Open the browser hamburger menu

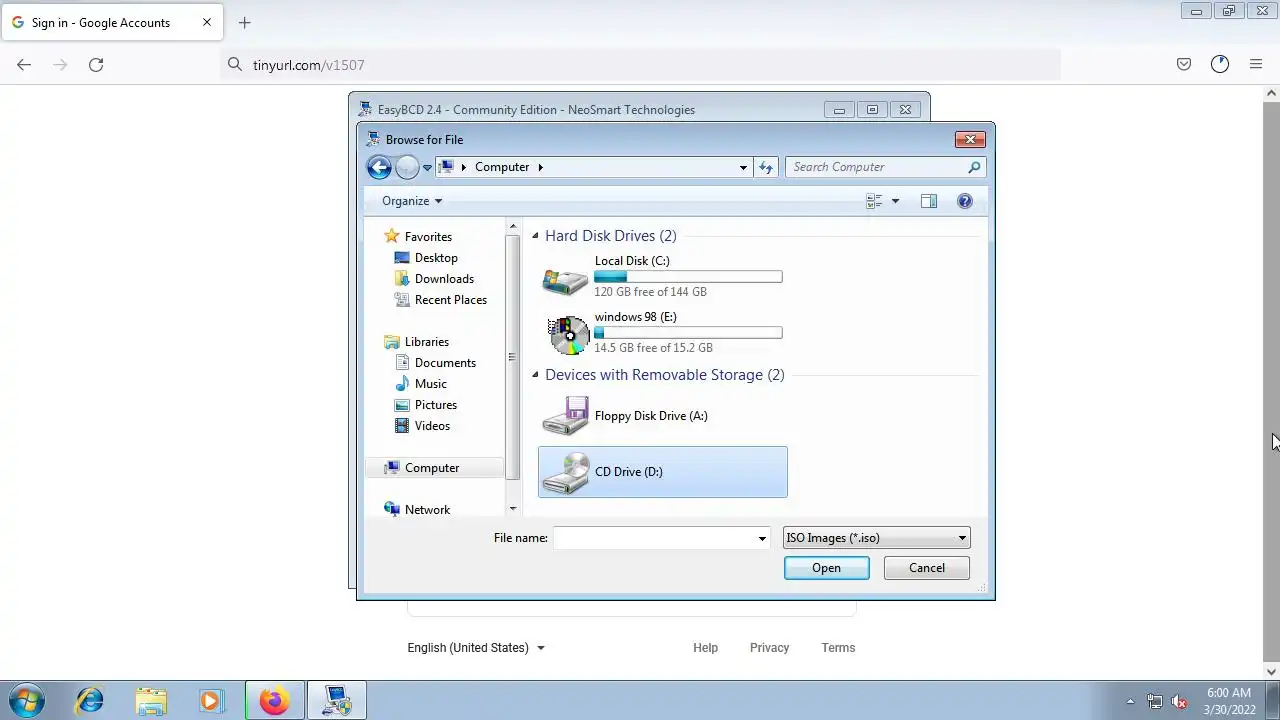(x=1256, y=64)
